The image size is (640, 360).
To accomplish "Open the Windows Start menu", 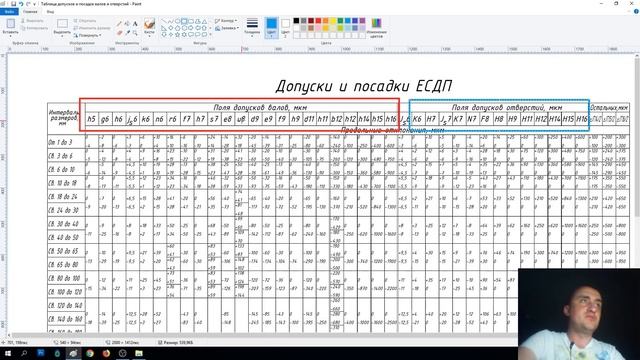I will pos(7,353).
